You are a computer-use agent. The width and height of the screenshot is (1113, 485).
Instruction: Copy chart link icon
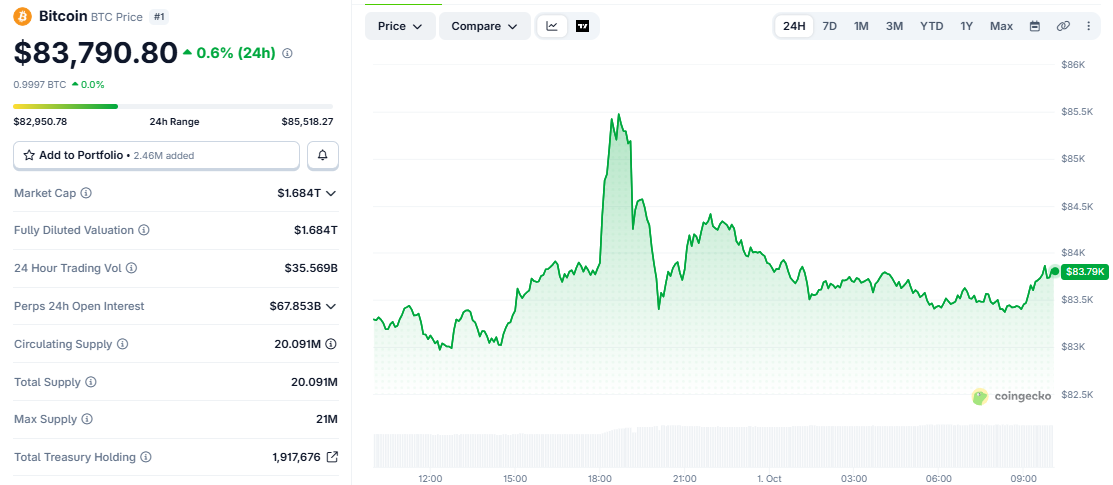pos(1063,26)
